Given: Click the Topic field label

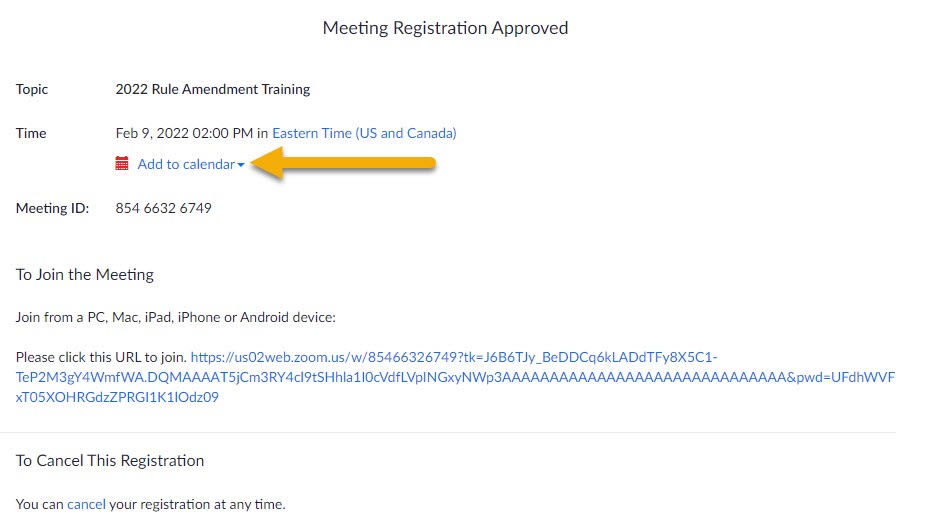Looking at the screenshot, I should coord(32,89).
